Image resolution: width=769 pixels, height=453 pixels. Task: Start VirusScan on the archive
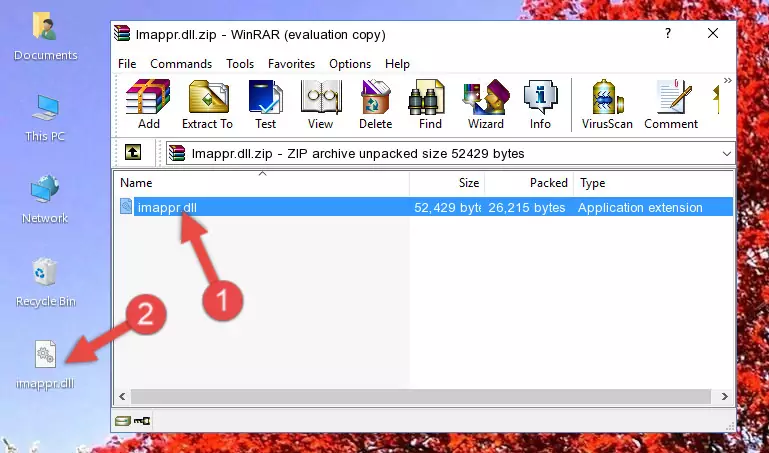pyautogui.click(x=607, y=104)
